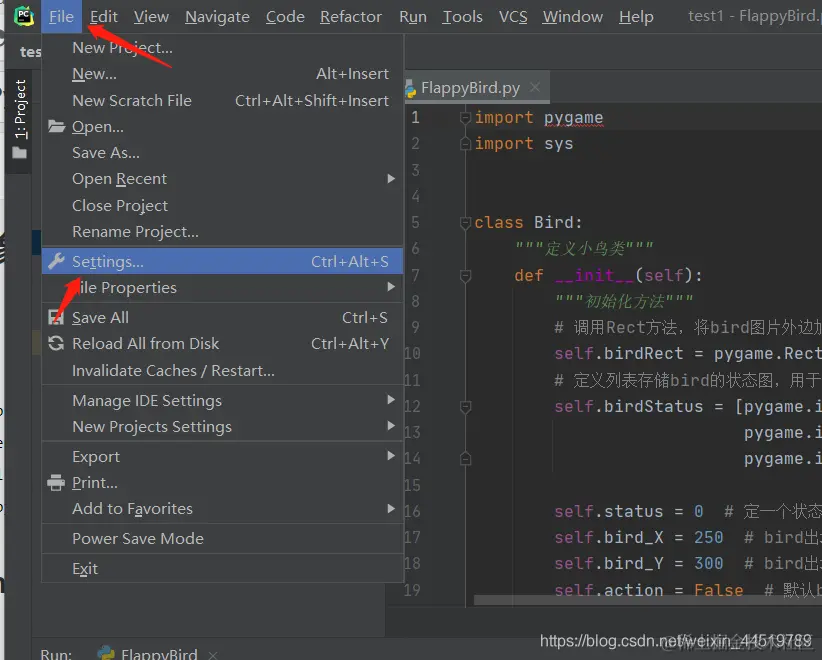Click 'self.bird_Y = 300' code line
The height and width of the screenshot is (660, 822).
coord(639,563)
